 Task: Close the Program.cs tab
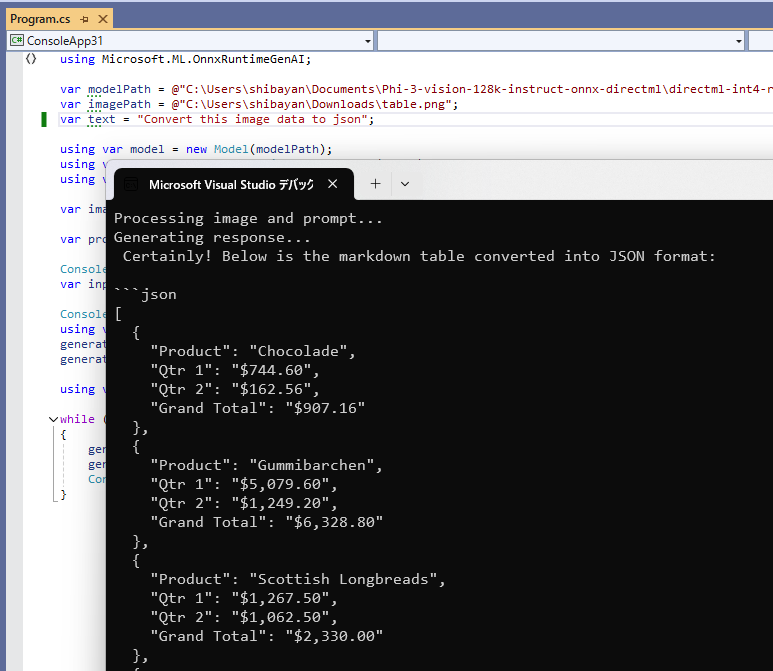point(103,19)
